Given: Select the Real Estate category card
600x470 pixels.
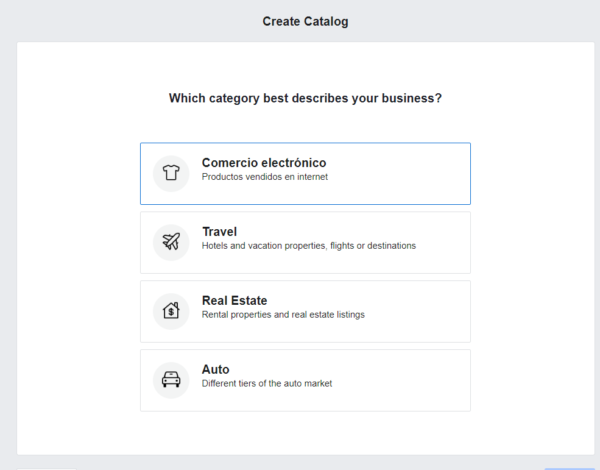Looking at the screenshot, I should pos(305,312).
